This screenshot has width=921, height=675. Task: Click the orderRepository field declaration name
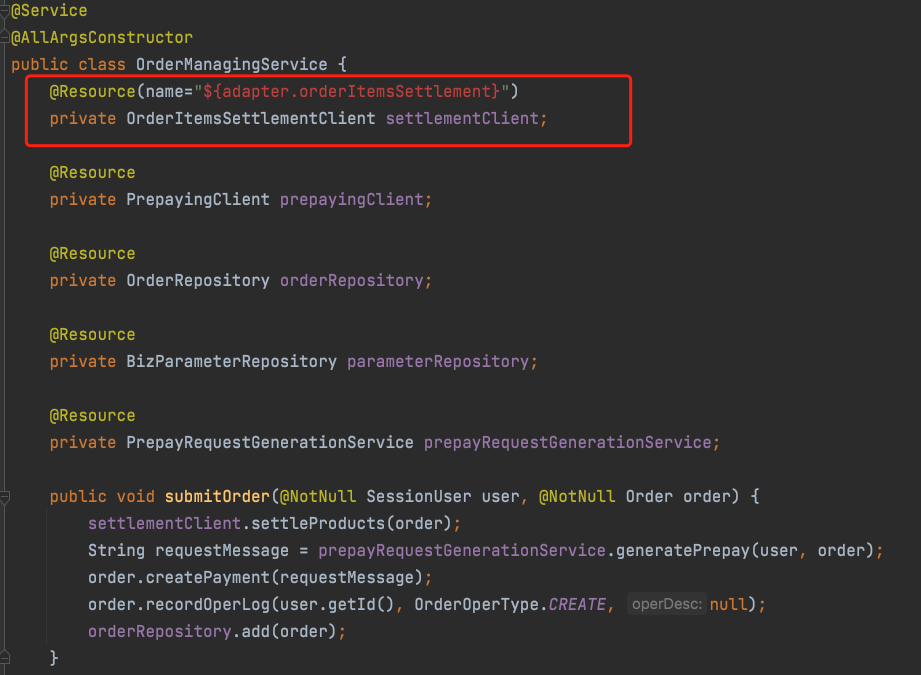(x=352, y=281)
